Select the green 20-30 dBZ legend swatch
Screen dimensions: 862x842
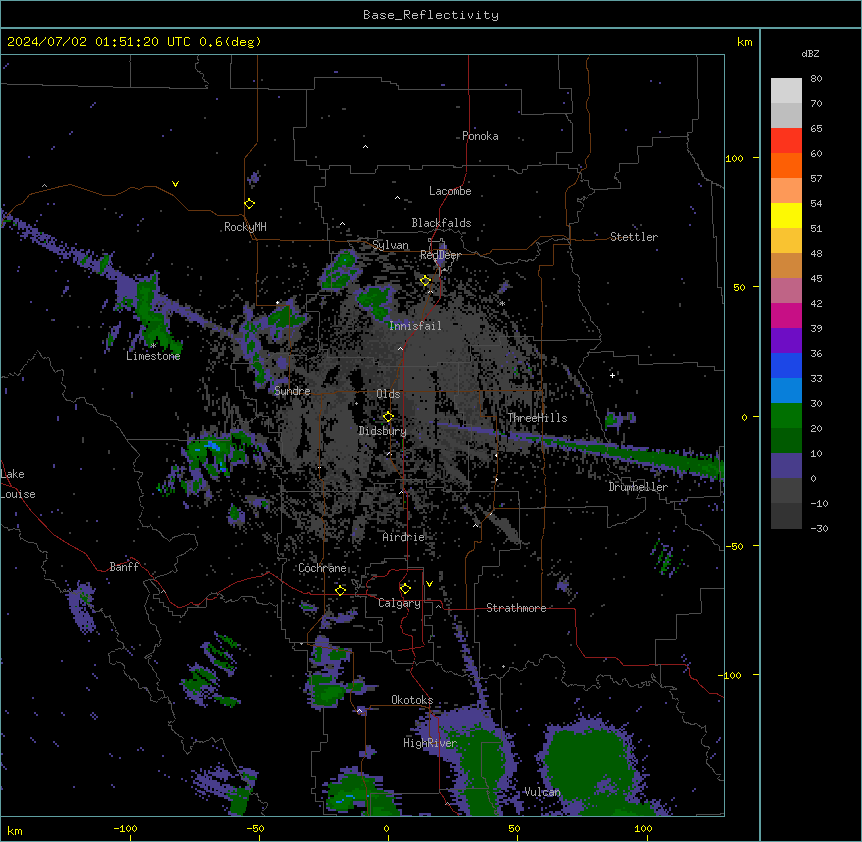[786, 416]
